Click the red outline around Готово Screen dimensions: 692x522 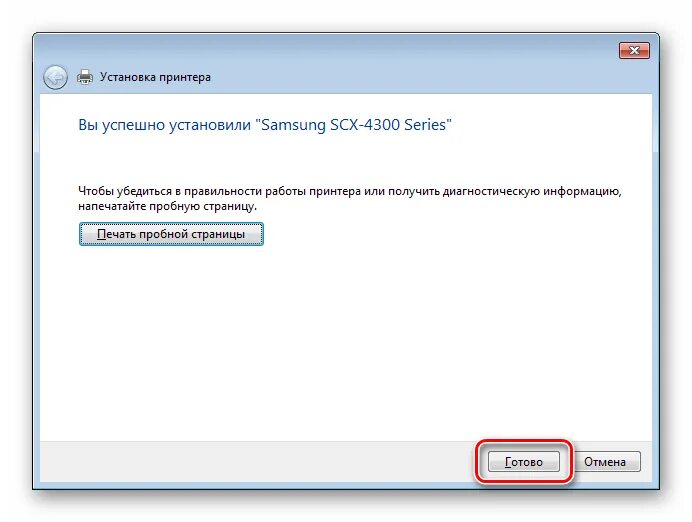click(x=524, y=441)
